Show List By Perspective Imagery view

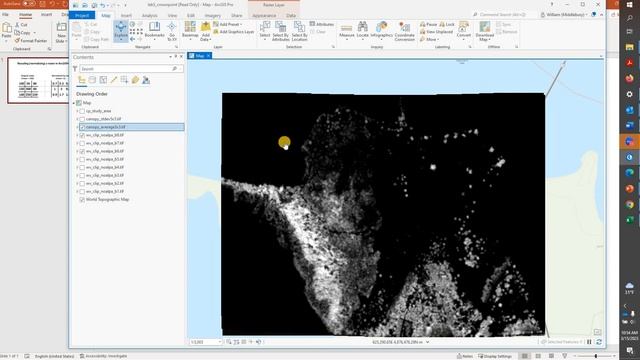coord(146,80)
